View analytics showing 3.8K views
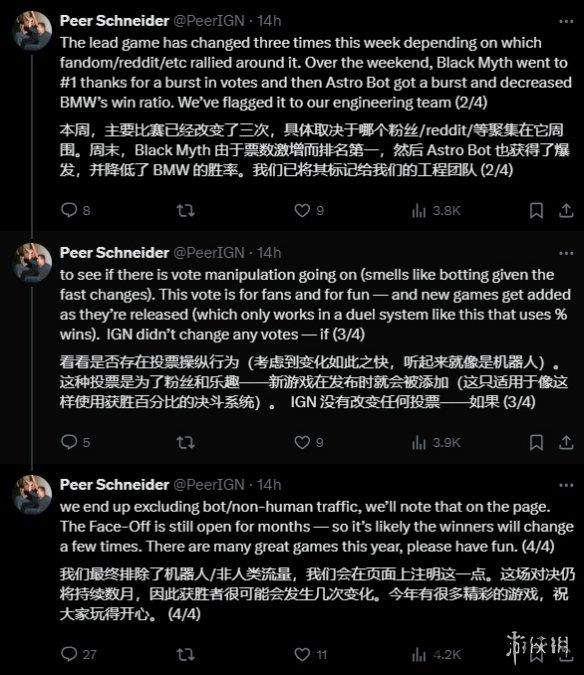Image resolution: width=584 pixels, height=675 pixels. 436,211
